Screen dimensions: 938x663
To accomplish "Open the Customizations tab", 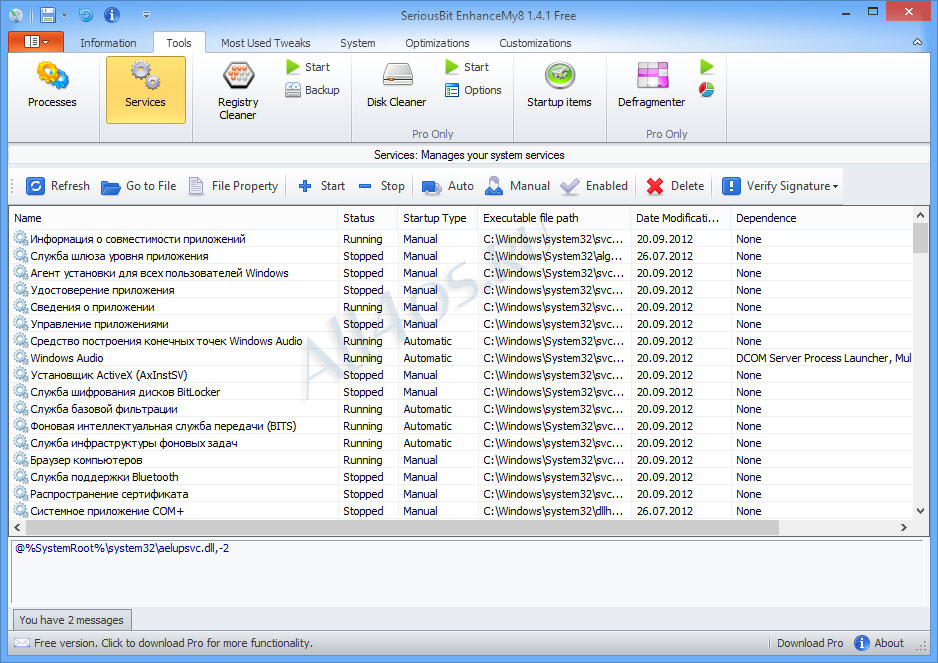I will [x=535, y=43].
